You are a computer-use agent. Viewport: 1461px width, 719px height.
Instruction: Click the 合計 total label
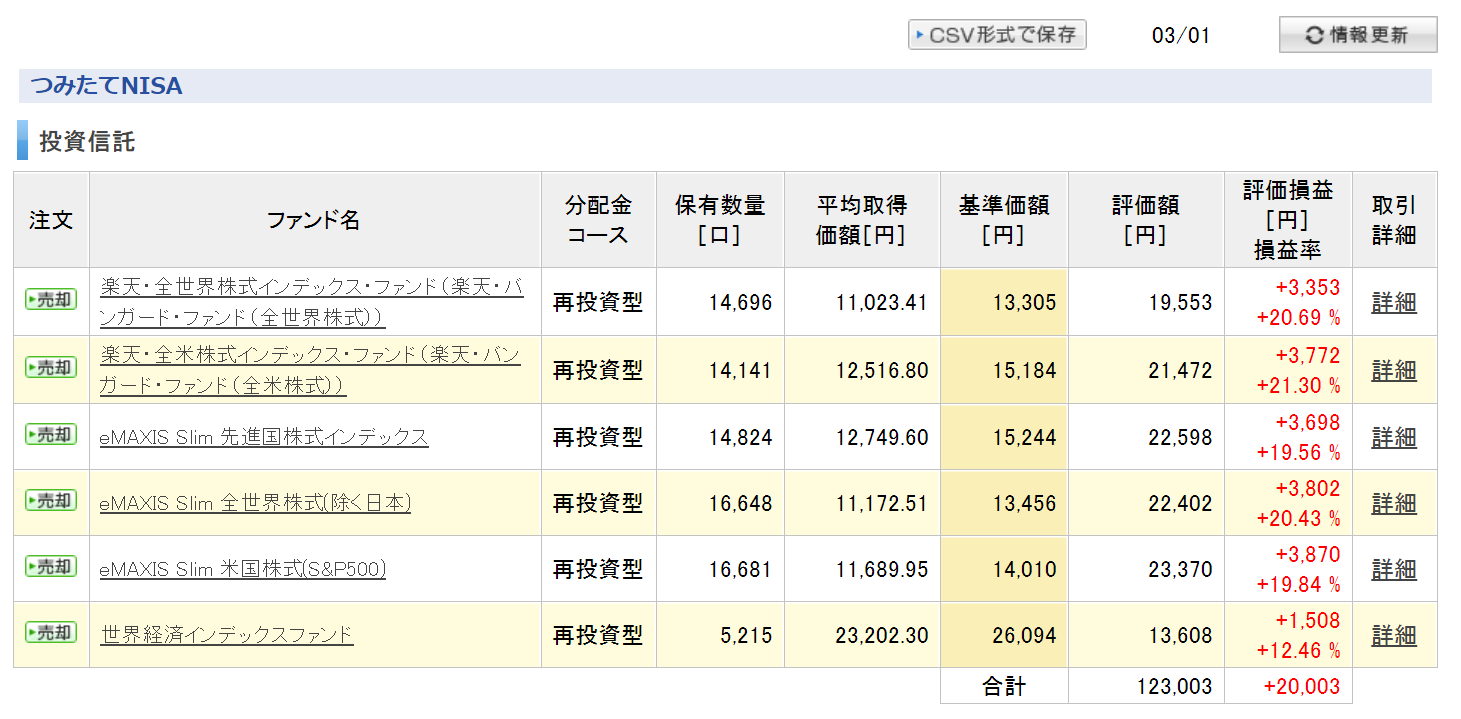coord(1004,687)
